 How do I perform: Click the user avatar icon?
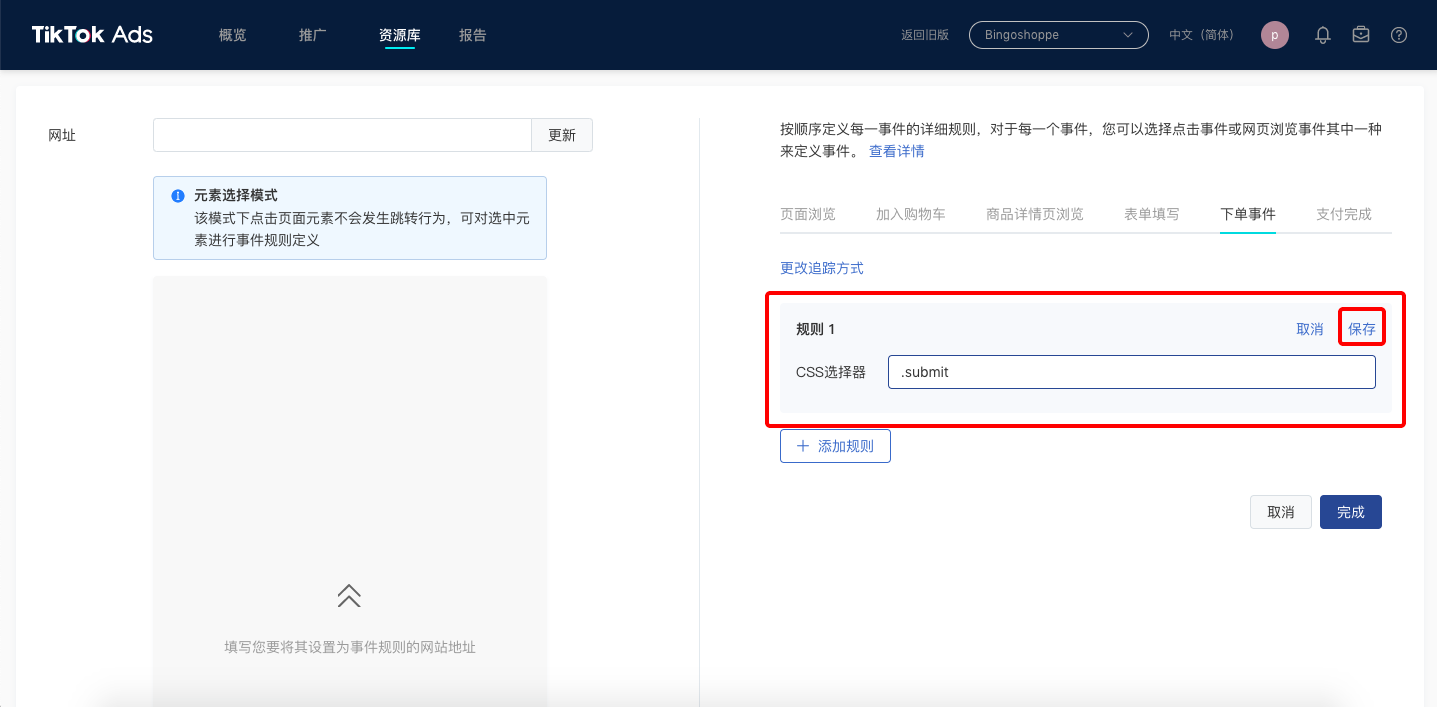click(1275, 35)
